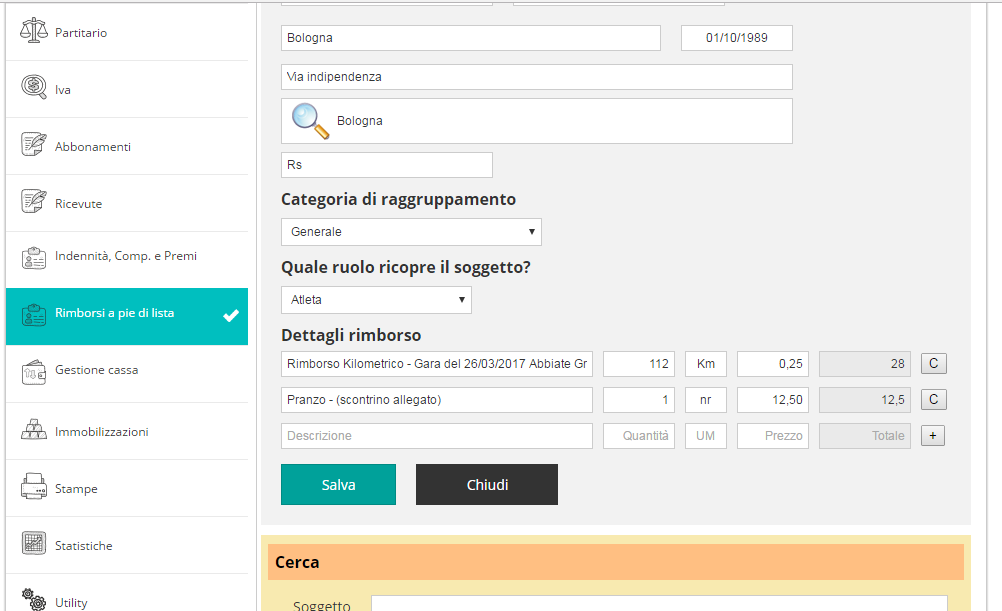Click the magnifying glass next to Bologna

[x=311, y=121]
